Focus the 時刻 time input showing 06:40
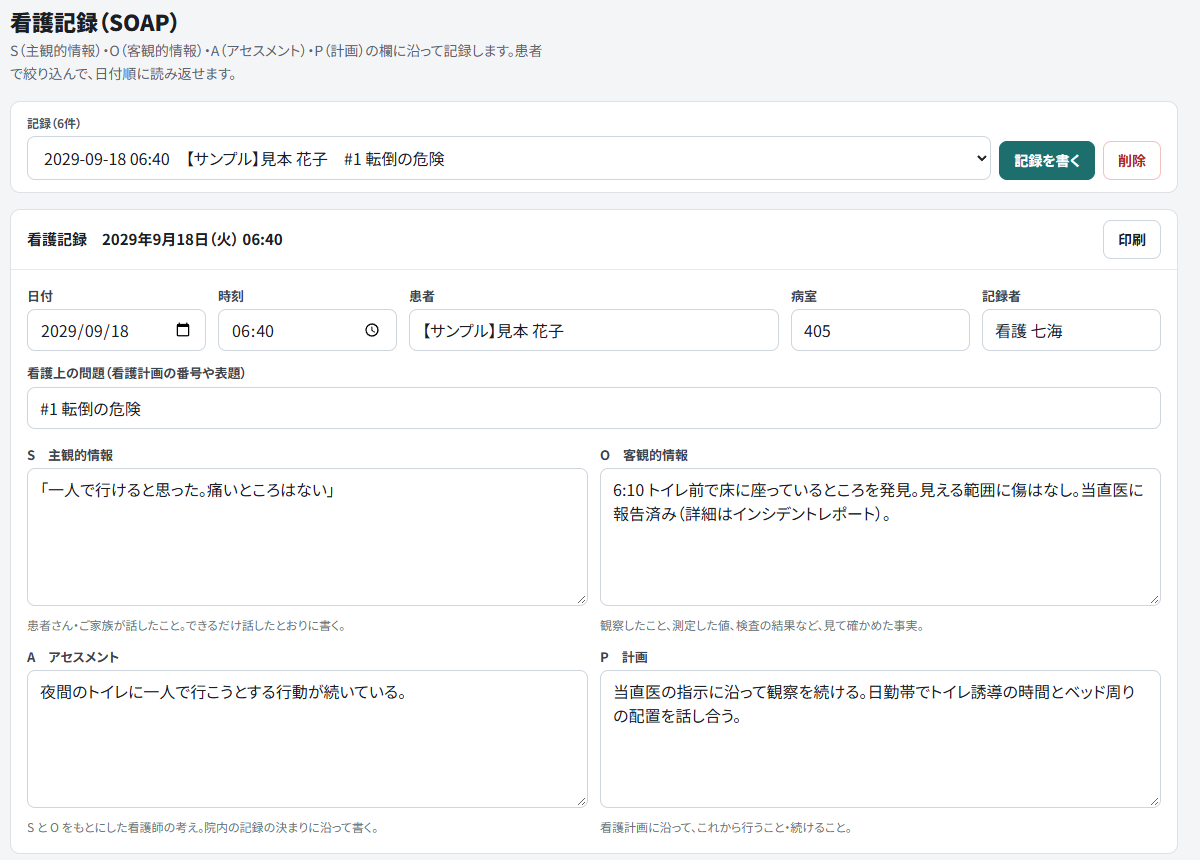 tap(307, 330)
